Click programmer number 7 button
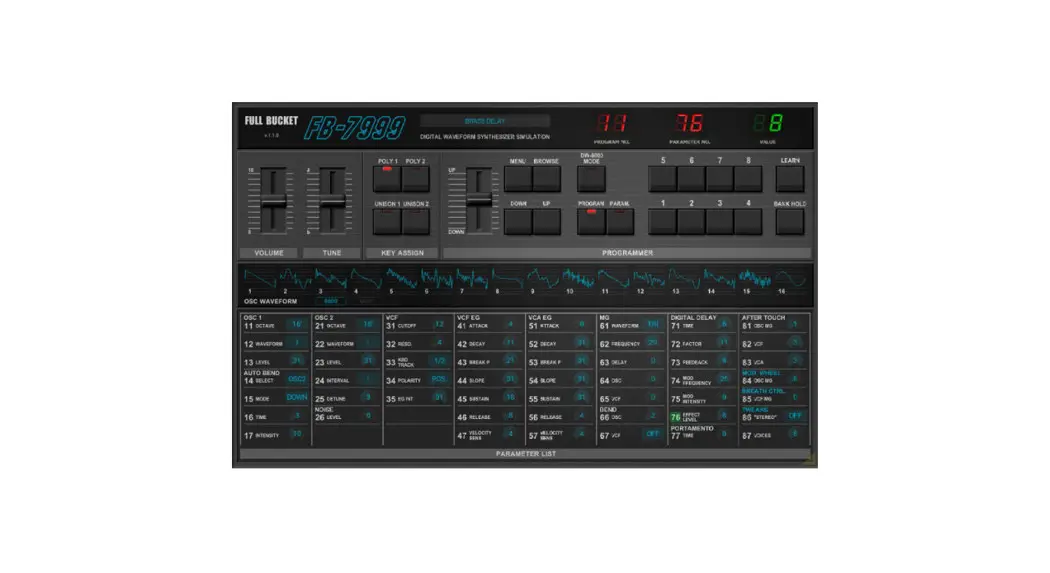This screenshot has width=1050, height=573. point(720,179)
